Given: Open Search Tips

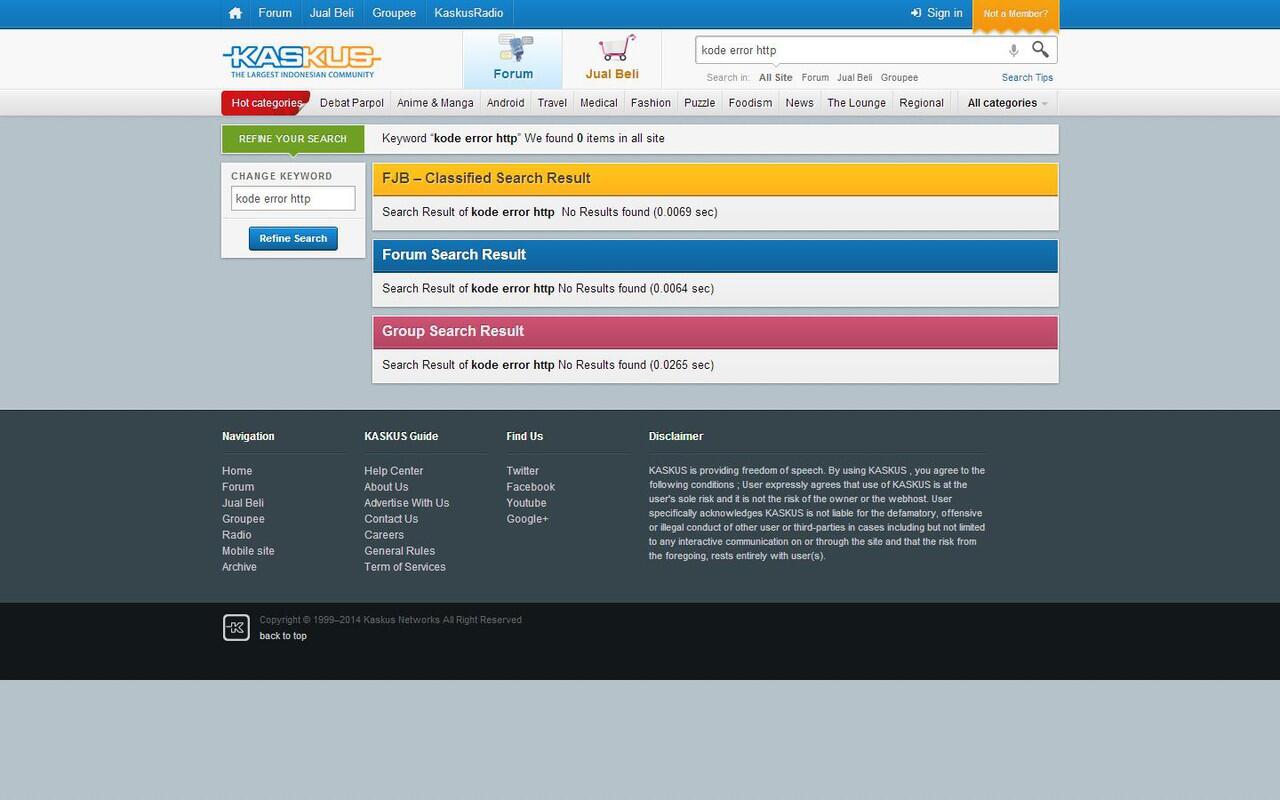Looking at the screenshot, I should 1027,77.
